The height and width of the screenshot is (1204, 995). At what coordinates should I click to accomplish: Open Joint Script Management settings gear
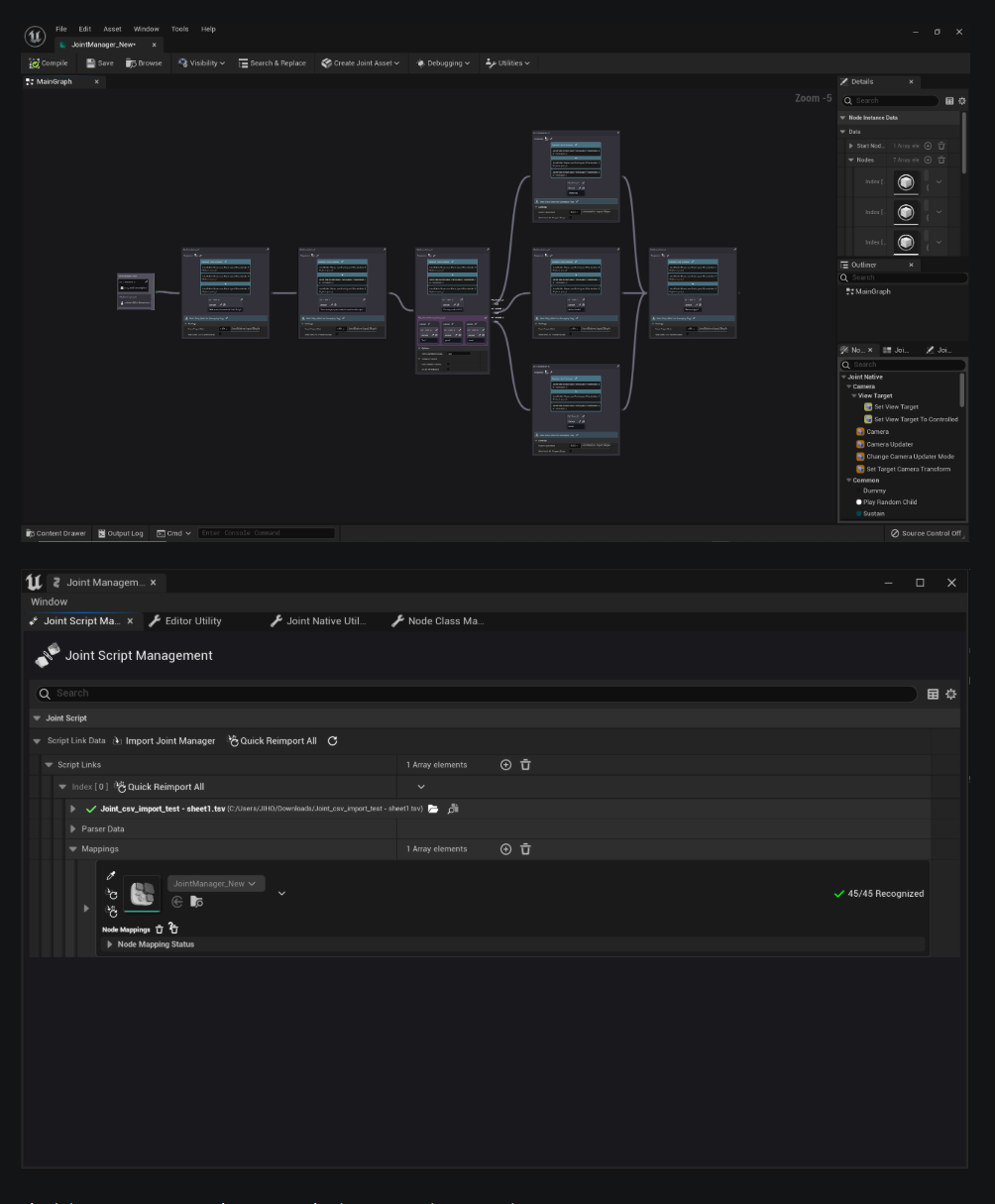(951, 695)
